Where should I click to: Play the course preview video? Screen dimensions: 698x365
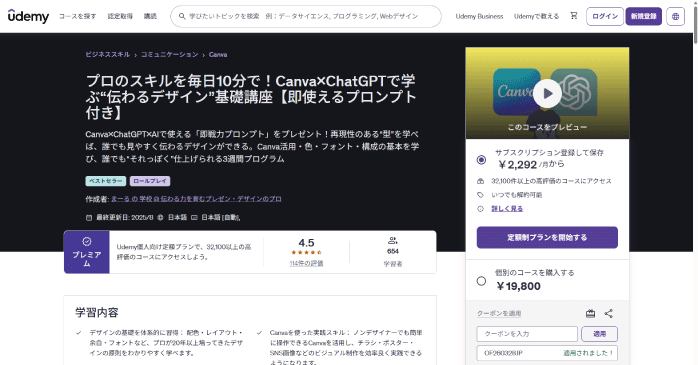pyautogui.click(x=547, y=93)
